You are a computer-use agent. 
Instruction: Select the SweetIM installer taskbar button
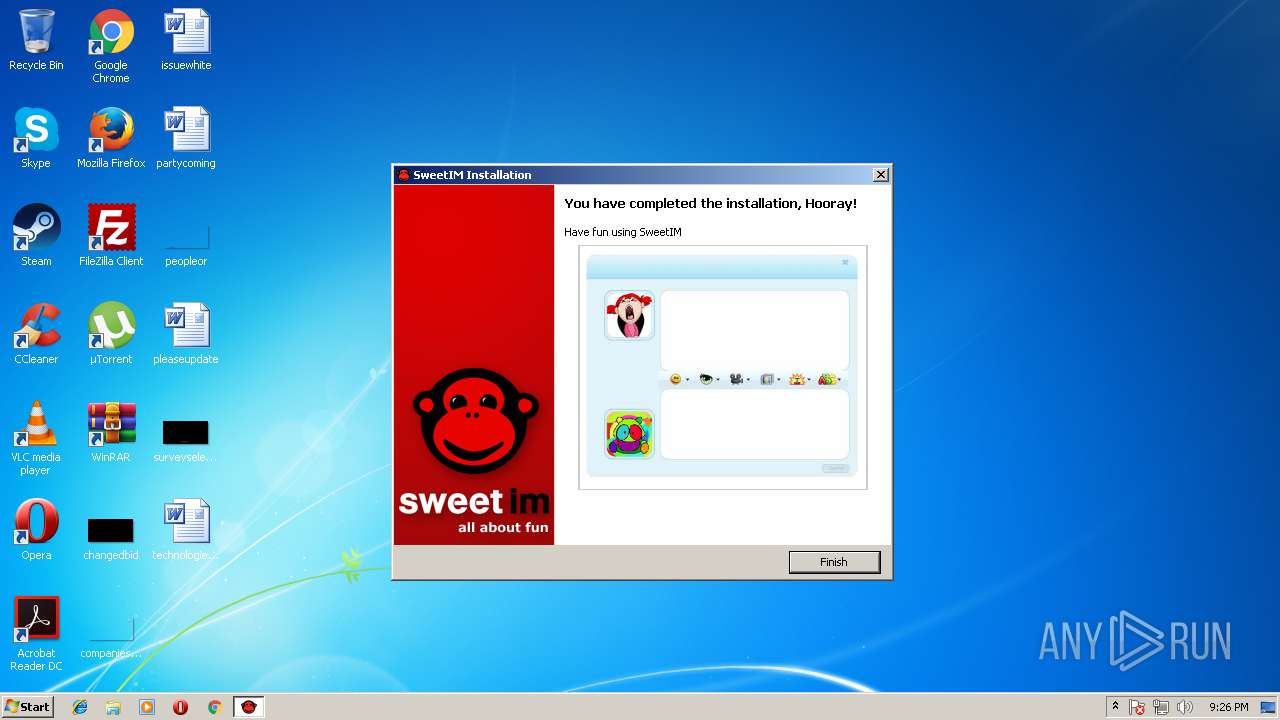tap(249, 707)
